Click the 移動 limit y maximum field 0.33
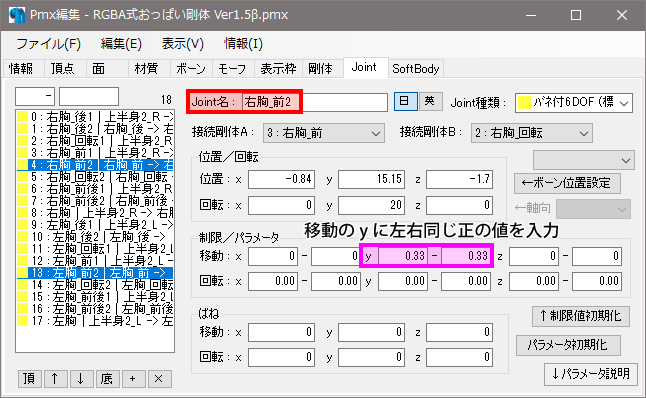The image size is (646, 398). pyautogui.click(x=466, y=256)
